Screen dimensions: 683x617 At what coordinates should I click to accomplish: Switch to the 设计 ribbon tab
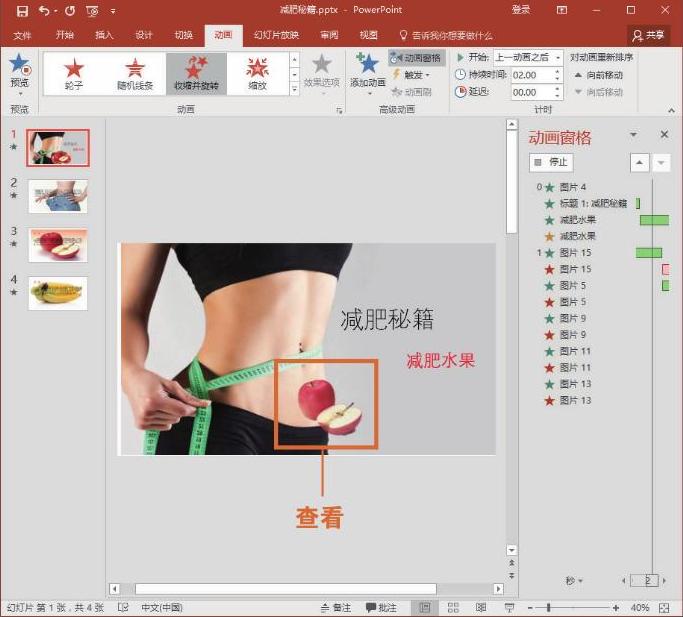[144, 35]
